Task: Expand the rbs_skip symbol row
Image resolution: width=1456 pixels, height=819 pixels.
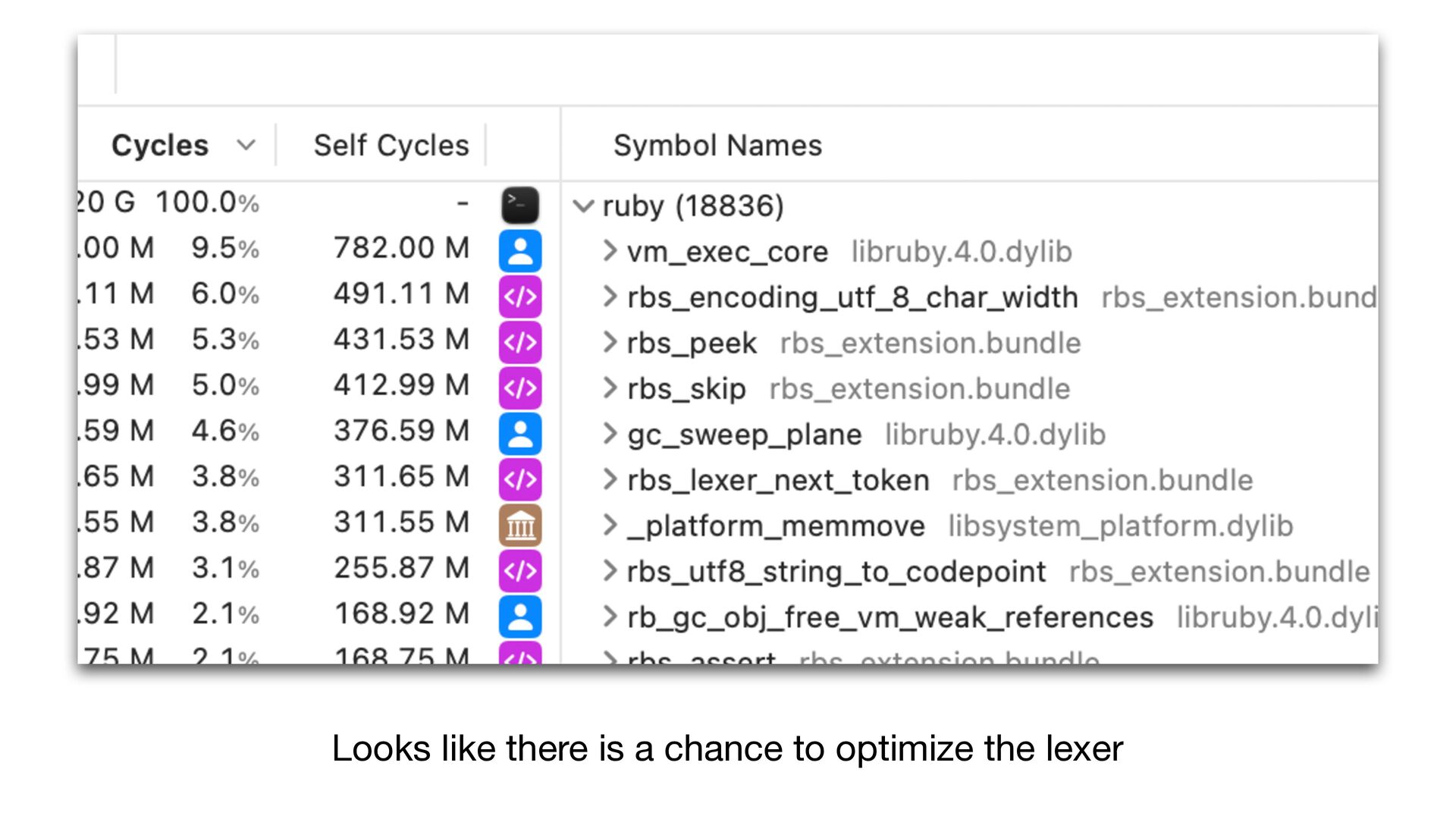Action: click(x=610, y=388)
